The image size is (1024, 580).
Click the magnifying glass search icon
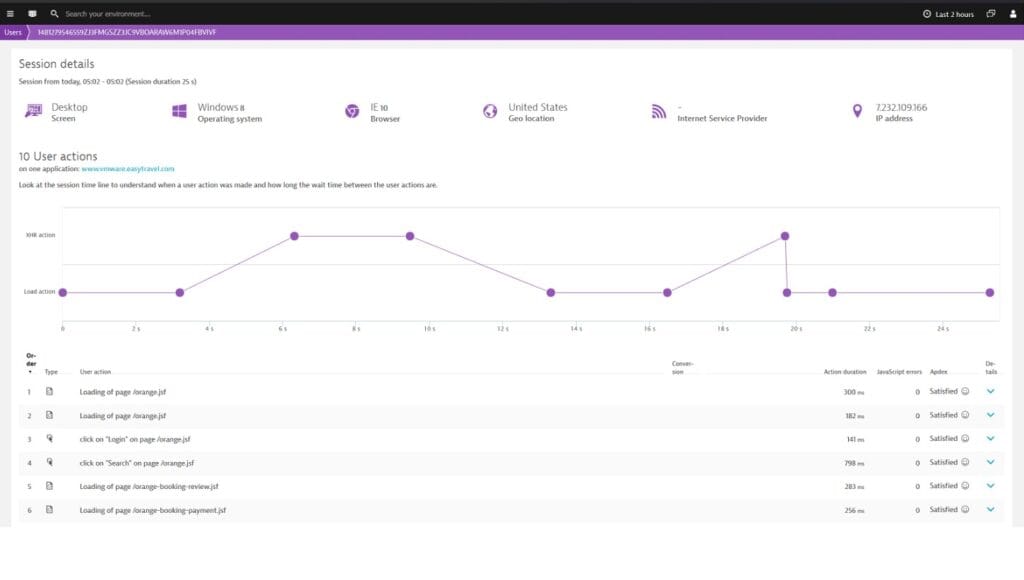[54, 14]
